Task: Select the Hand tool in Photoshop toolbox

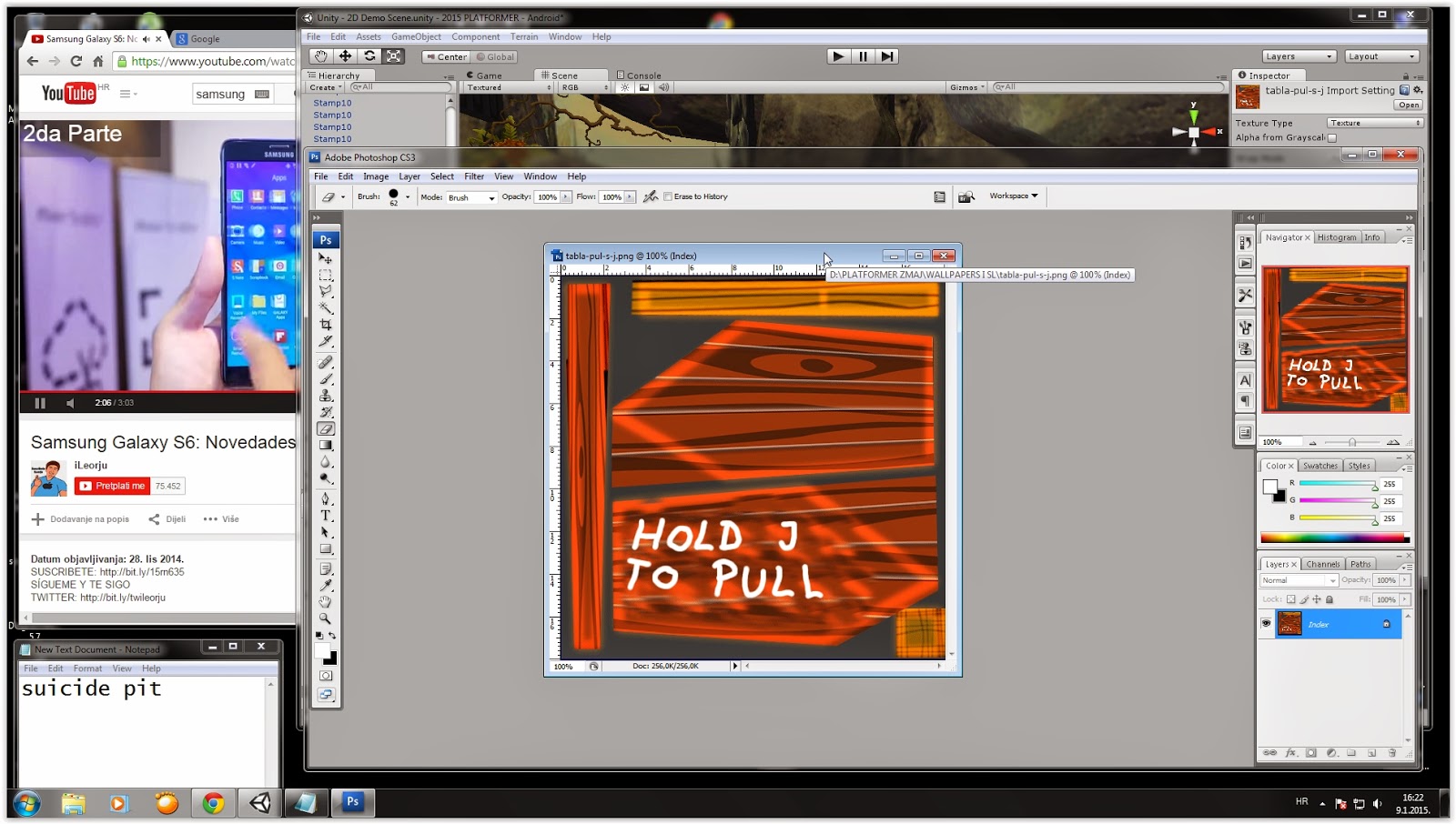Action: point(326,602)
